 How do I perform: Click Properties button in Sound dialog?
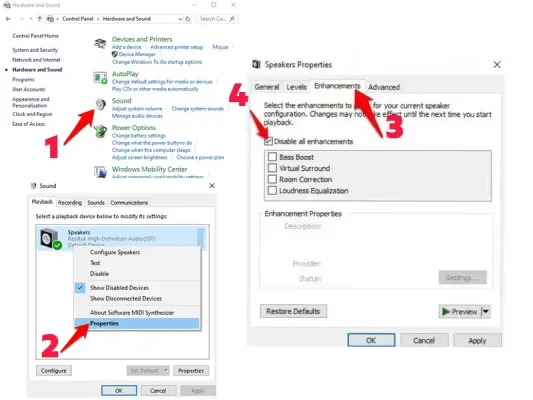[x=191, y=370]
